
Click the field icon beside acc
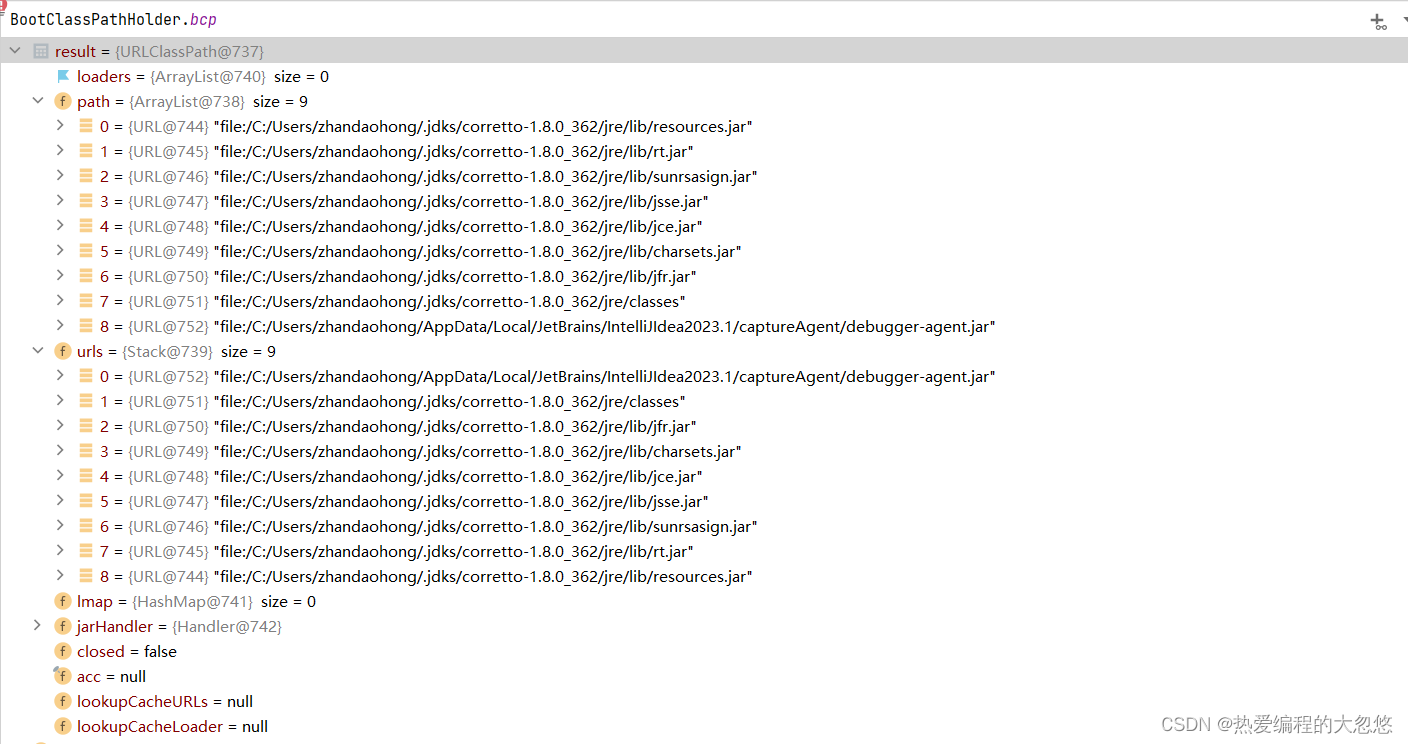click(x=63, y=676)
